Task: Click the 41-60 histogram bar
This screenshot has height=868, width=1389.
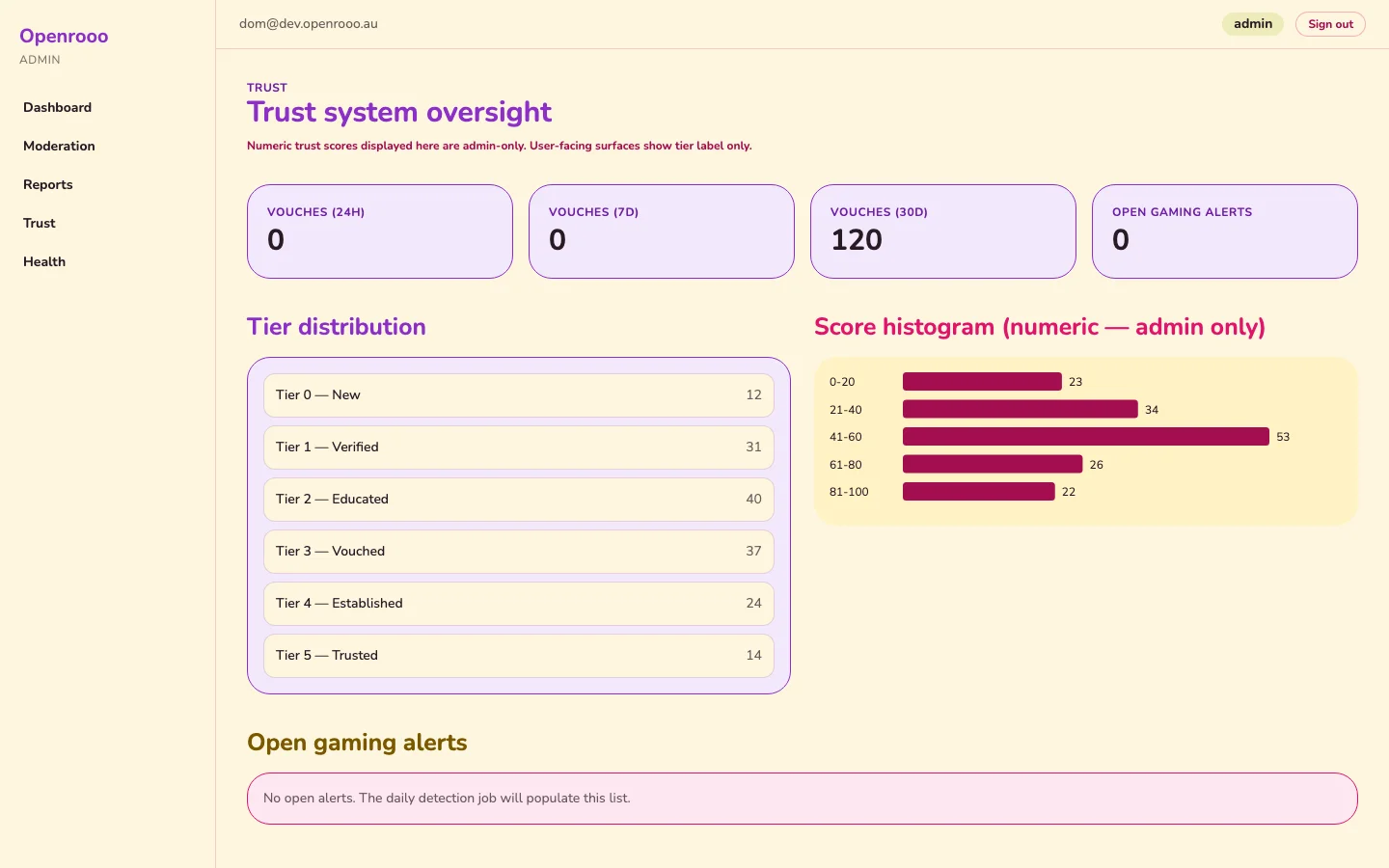Action: (x=1086, y=437)
